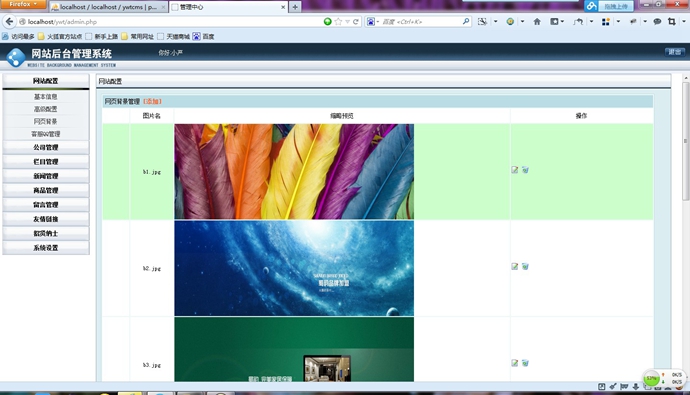Expand the 新闻管理 sidebar section

[x=46, y=176]
